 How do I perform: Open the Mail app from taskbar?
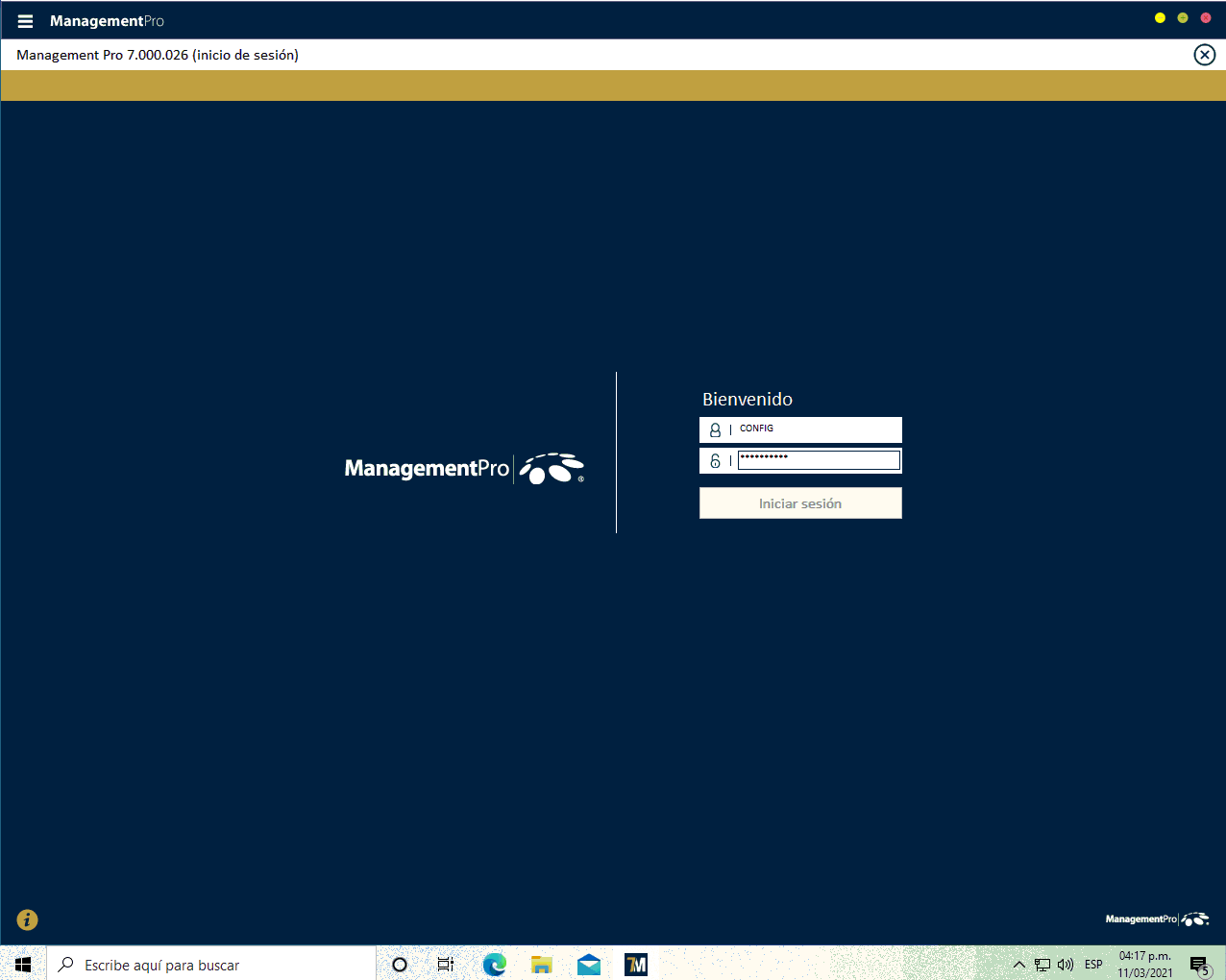pos(589,965)
